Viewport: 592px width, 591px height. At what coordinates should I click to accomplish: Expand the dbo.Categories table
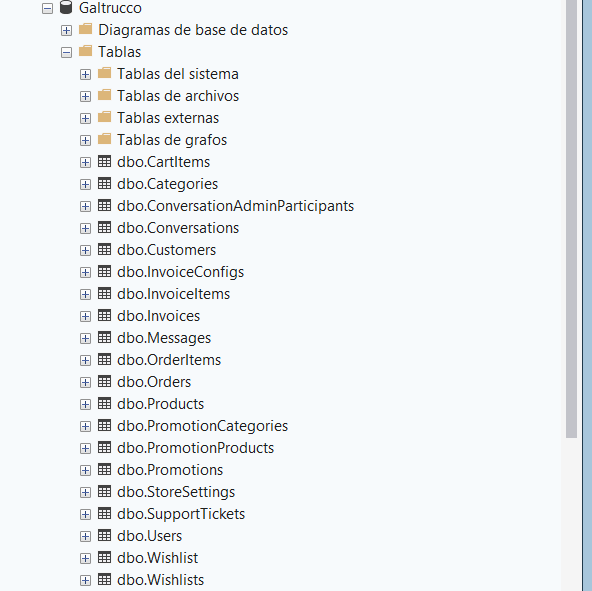85,184
